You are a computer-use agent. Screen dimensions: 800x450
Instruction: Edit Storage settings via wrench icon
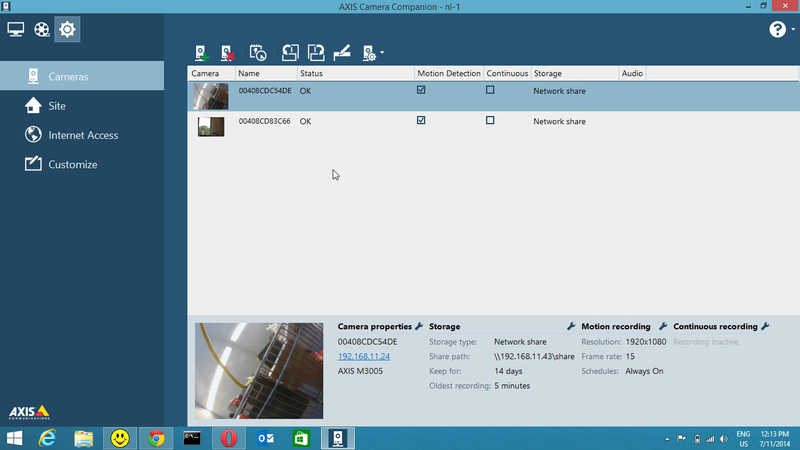pos(571,326)
